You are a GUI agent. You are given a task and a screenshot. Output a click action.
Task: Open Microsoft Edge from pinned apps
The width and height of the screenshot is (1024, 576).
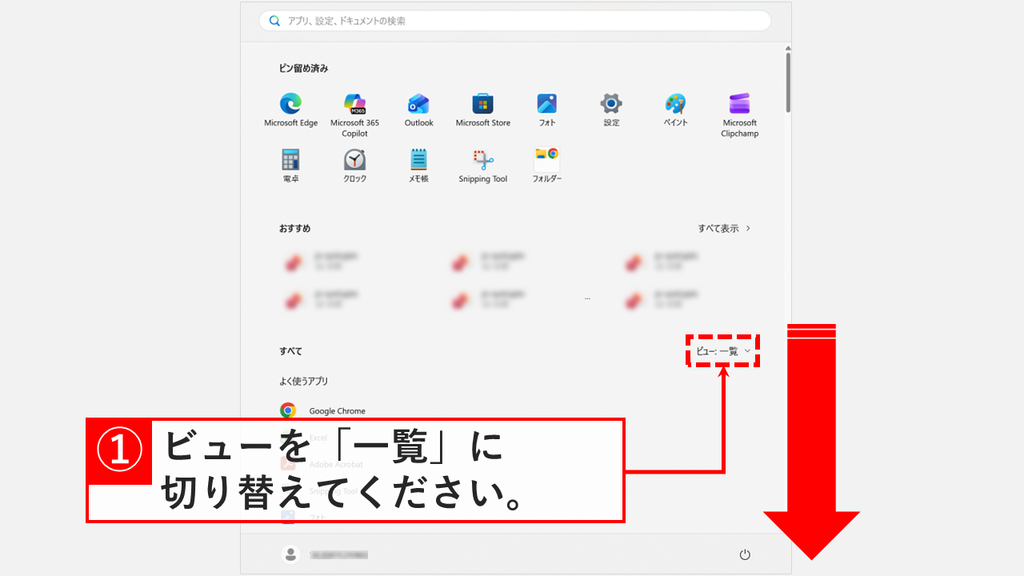pos(291,110)
